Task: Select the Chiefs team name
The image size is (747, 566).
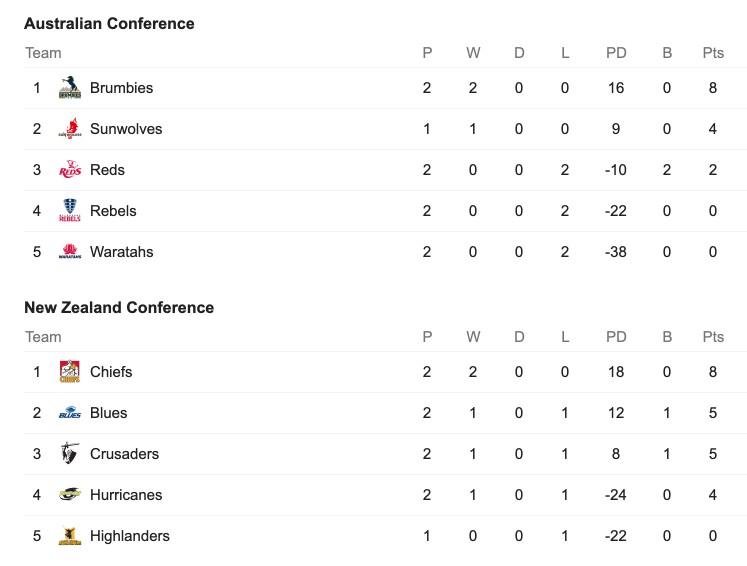Action: (111, 372)
